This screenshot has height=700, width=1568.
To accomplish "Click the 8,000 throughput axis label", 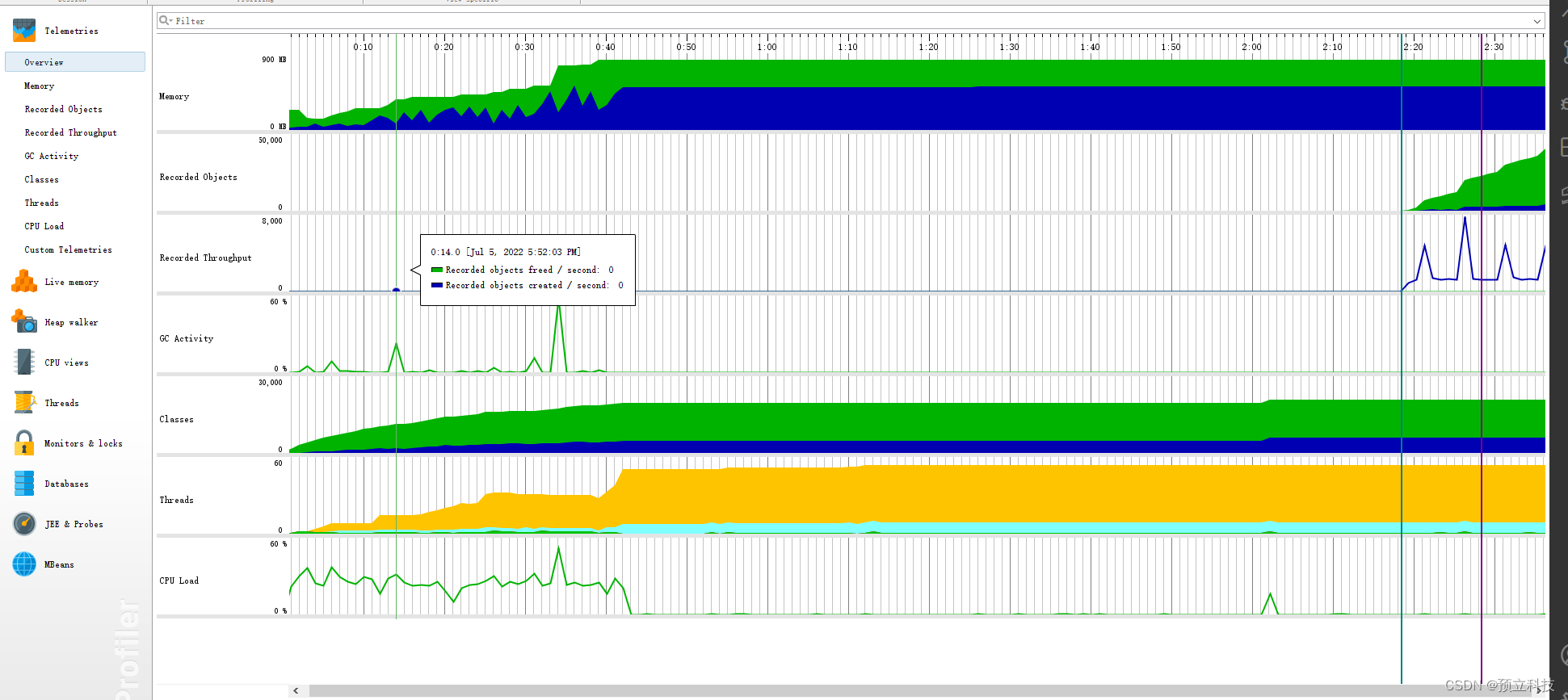I will click(272, 221).
